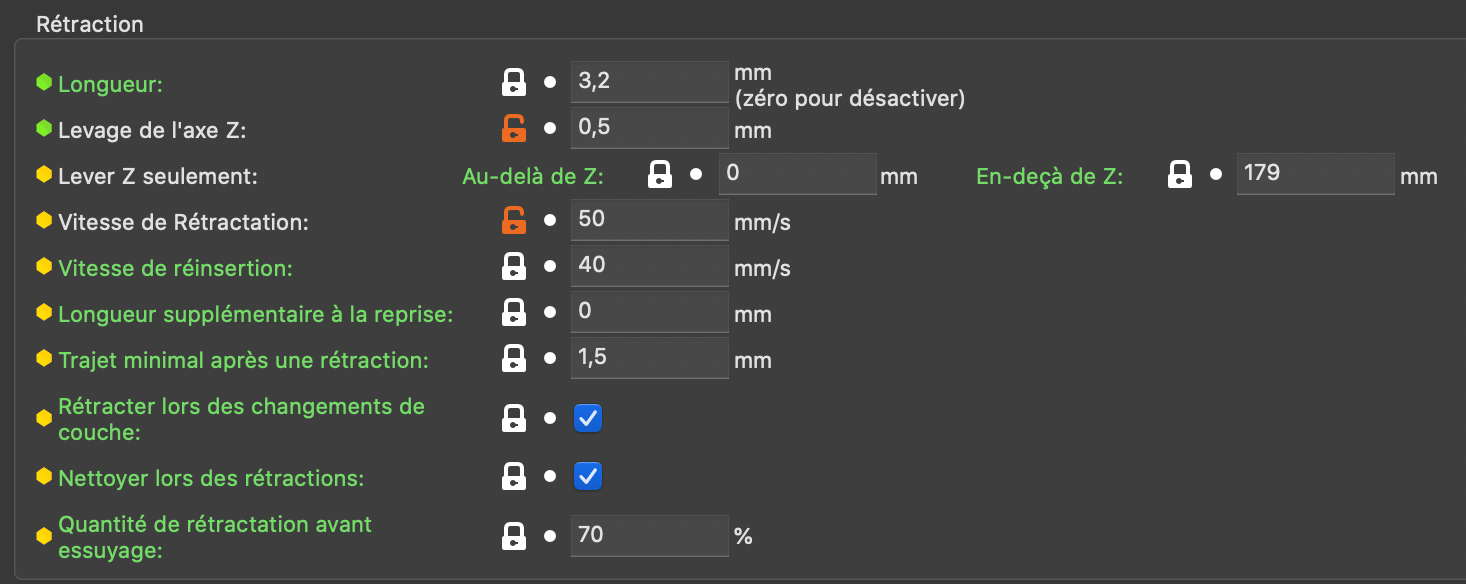Screen dimensions: 1466x584
Task: Click the reset dot beside the Longueur field
Action: (x=549, y=82)
